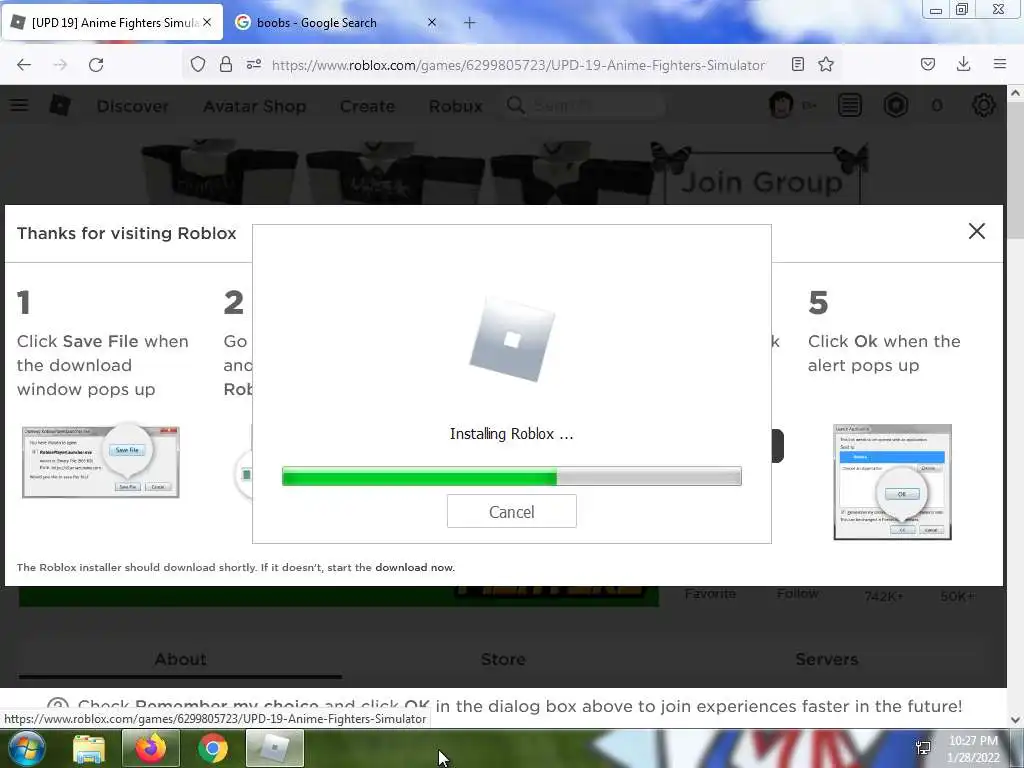Open the Firefox Downloads arrow
This screenshot has width=1024, height=768.
point(963,64)
